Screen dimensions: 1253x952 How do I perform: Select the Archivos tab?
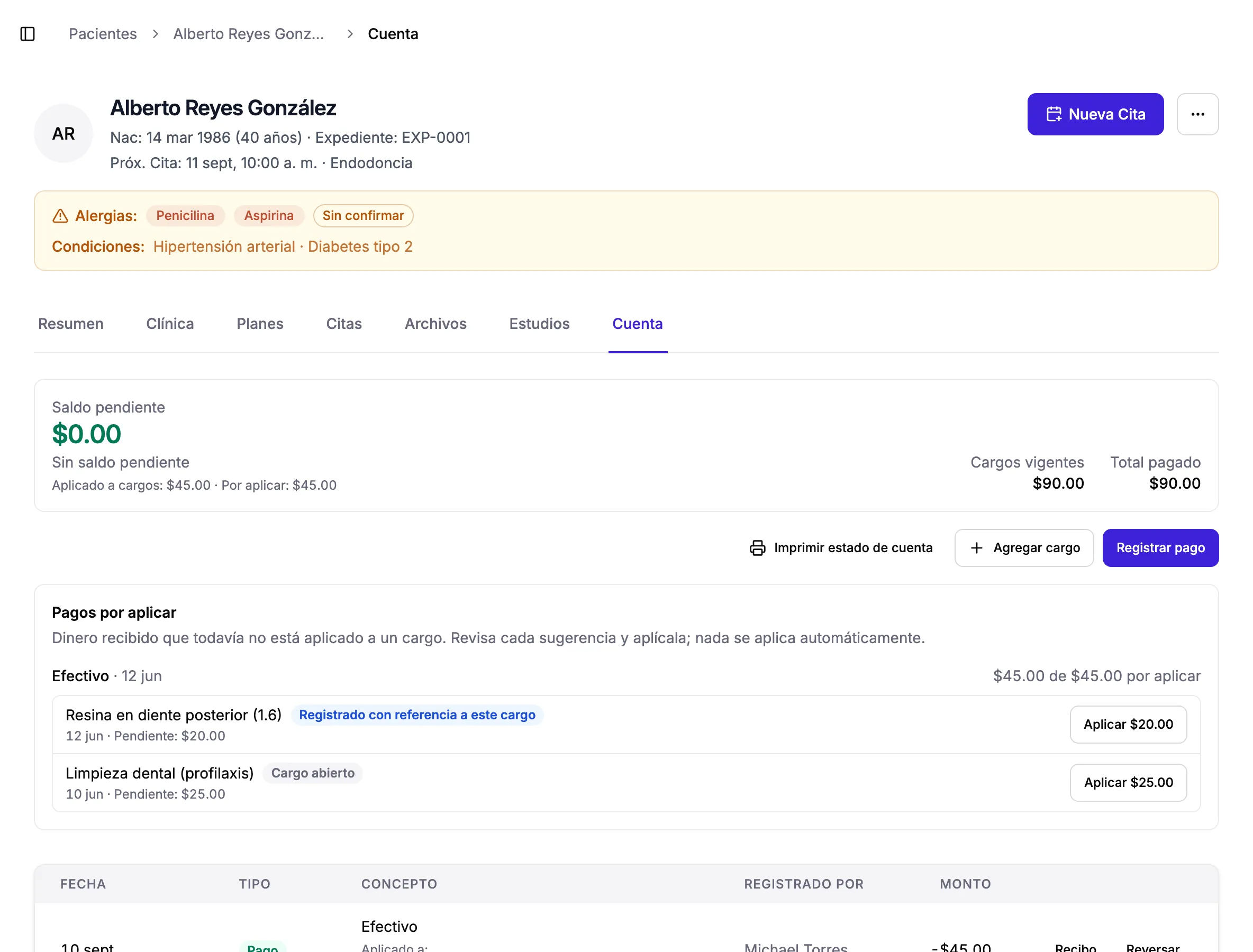[x=435, y=324]
